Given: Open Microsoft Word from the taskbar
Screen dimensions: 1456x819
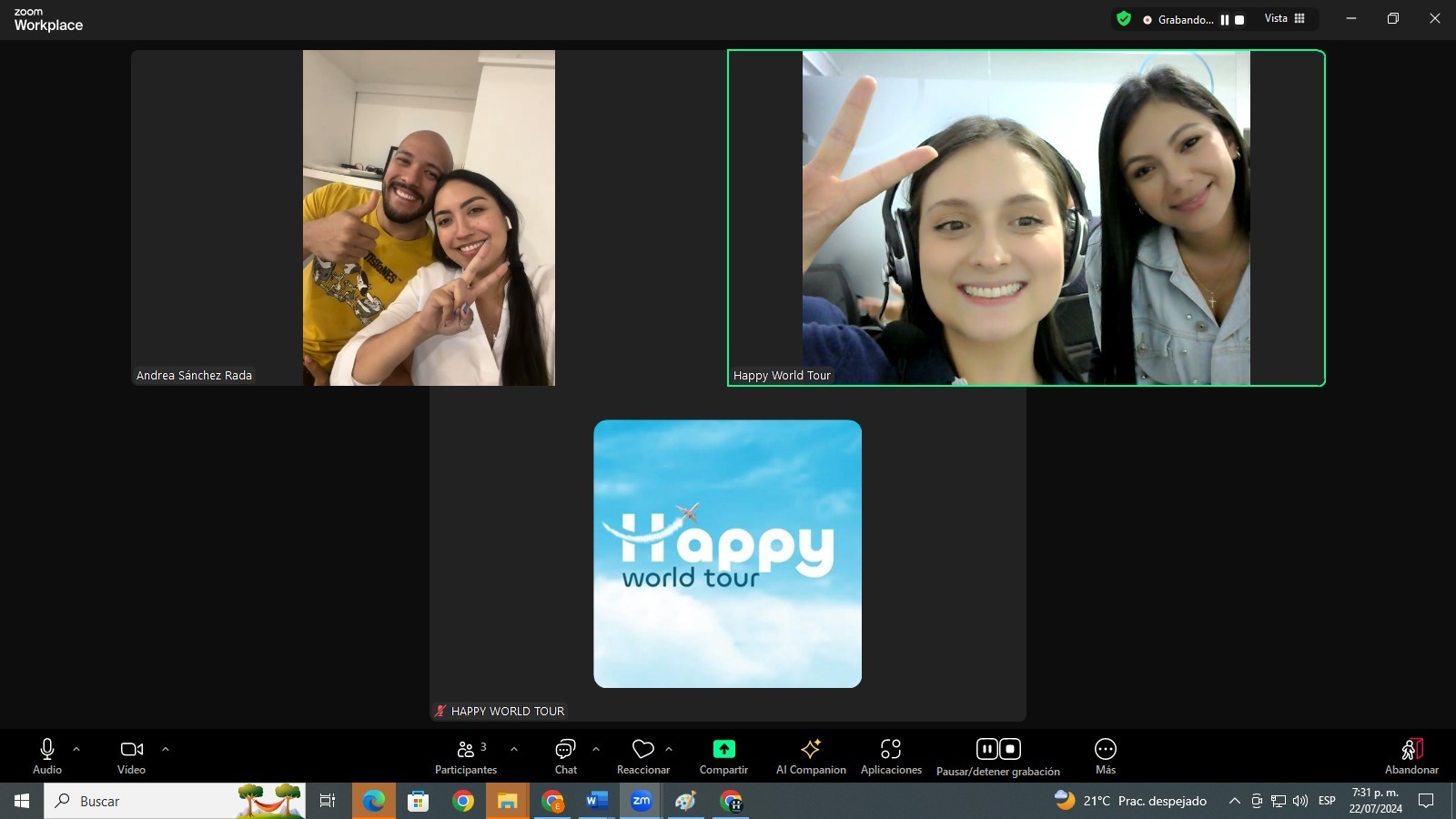Looking at the screenshot, I should pyautogui.click(x=597, y=801).
